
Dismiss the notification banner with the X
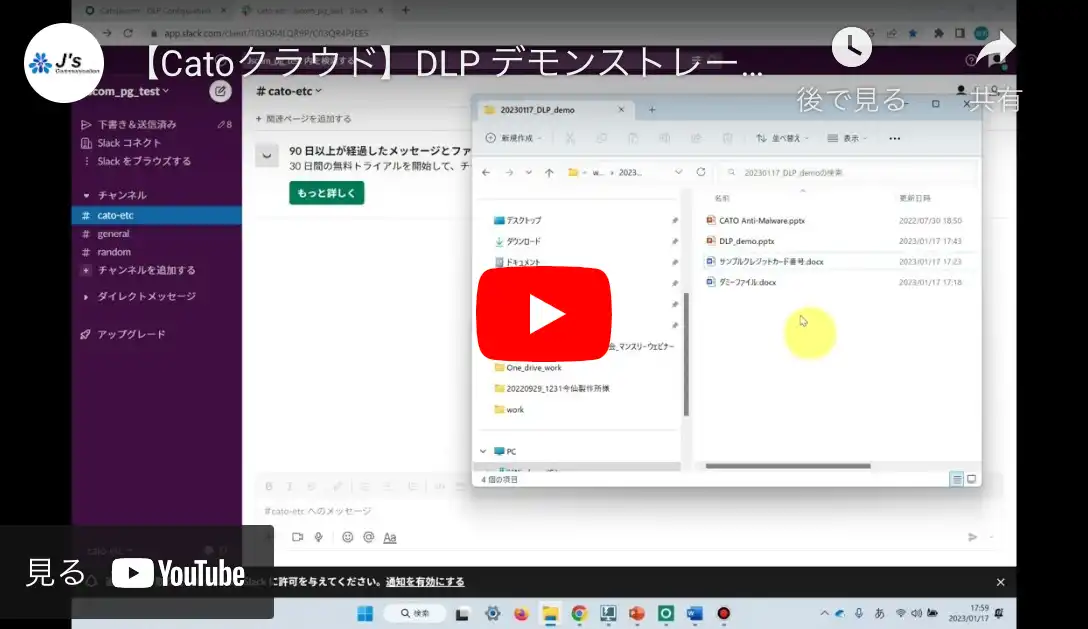(x=1001, y=582)
